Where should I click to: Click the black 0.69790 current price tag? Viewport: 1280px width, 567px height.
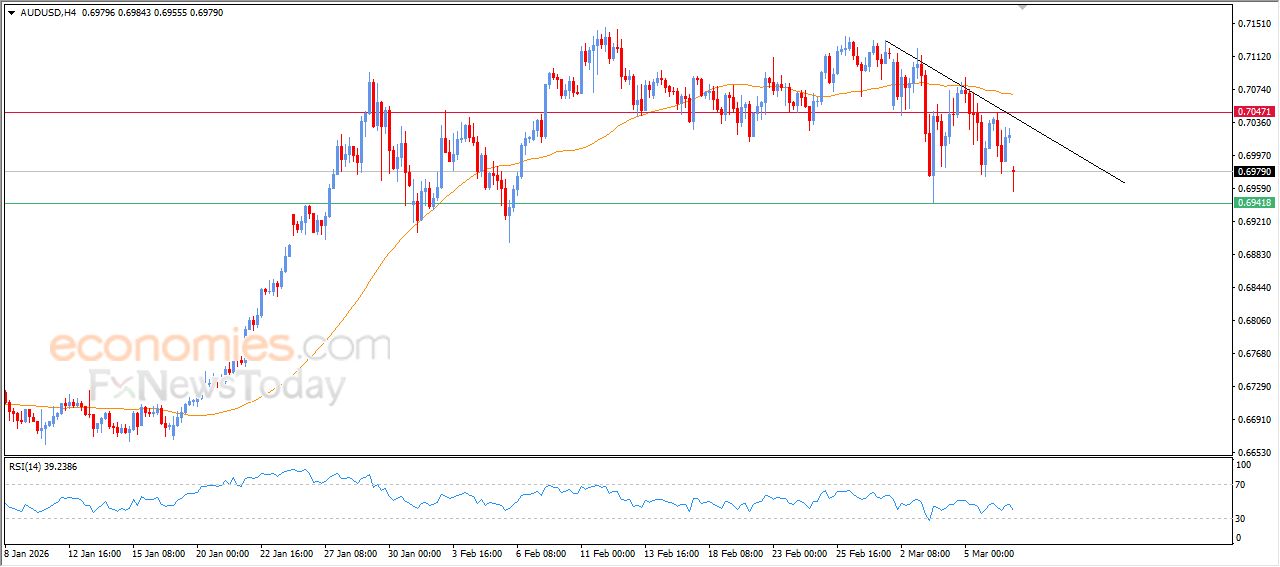point(1253,172)
